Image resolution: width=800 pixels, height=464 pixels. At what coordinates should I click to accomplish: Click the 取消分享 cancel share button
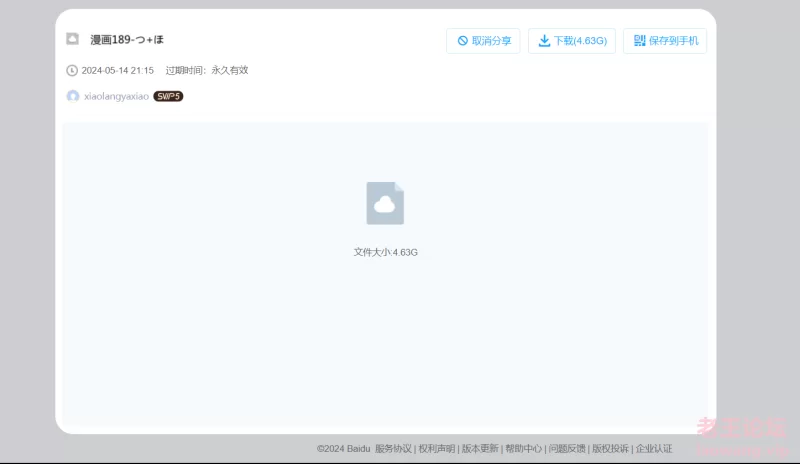[x=483, y=41]
